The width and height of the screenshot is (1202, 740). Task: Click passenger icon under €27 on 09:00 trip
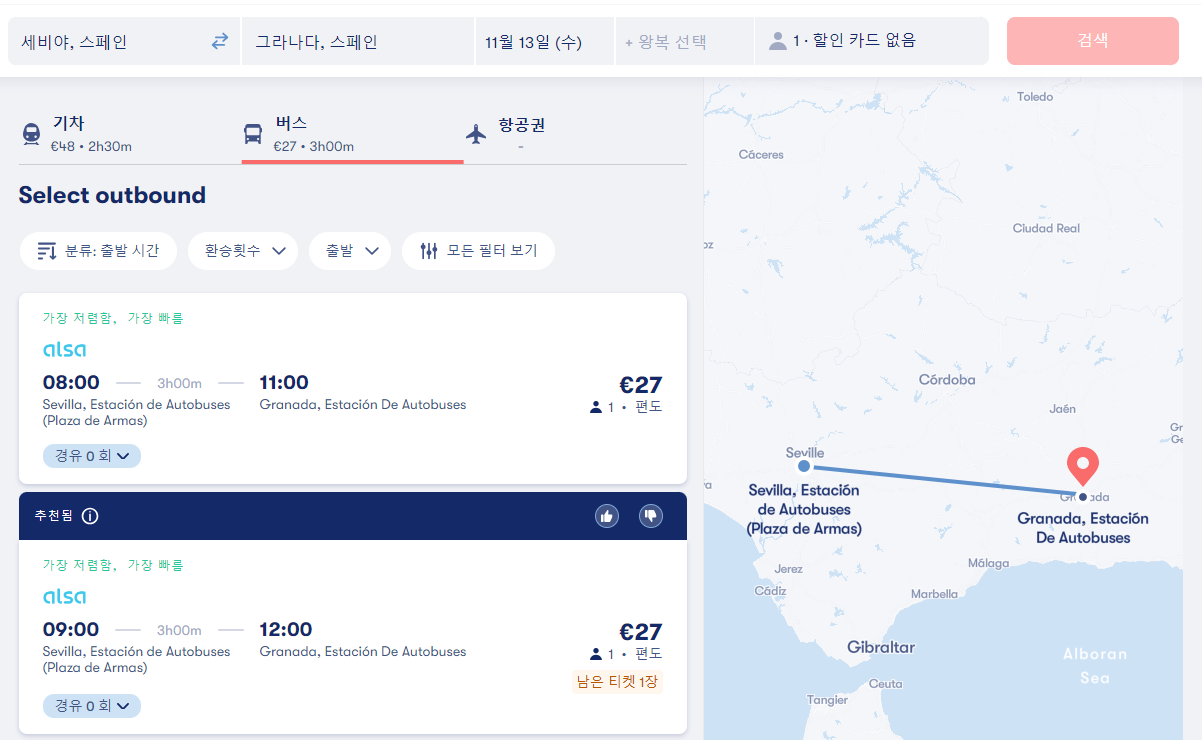[x=596, y=654]
